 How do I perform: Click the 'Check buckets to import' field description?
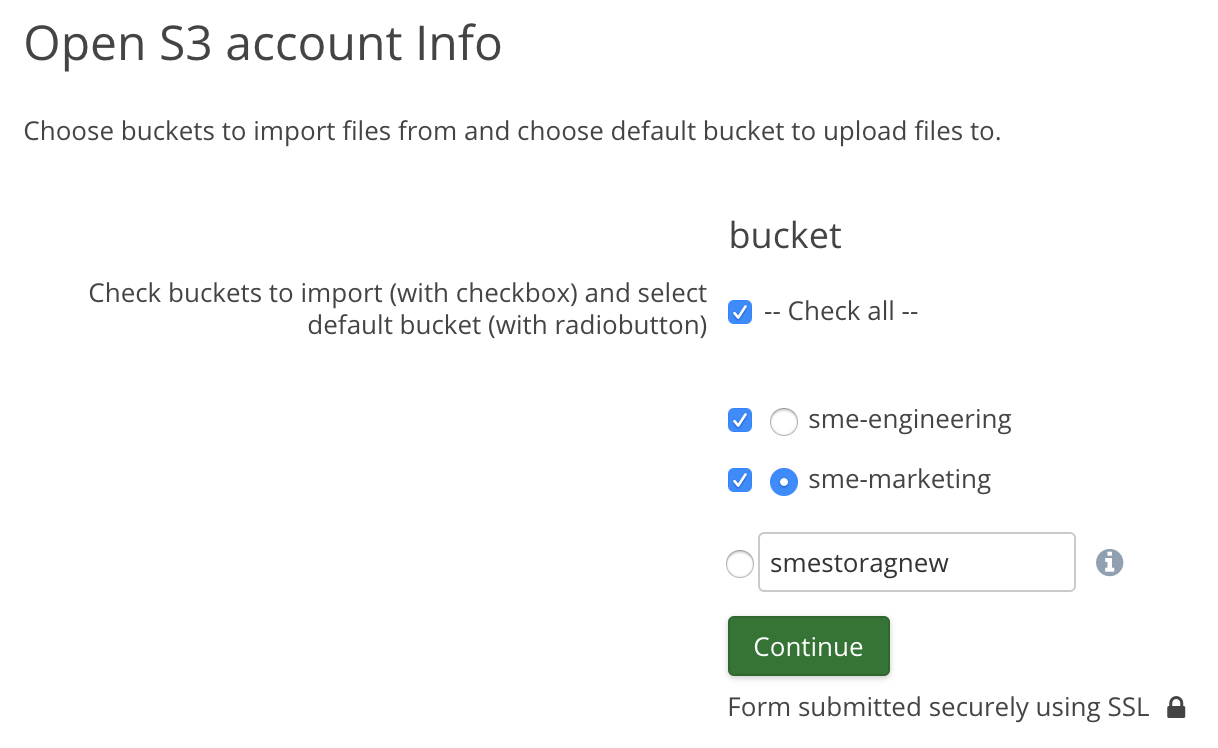398,309
